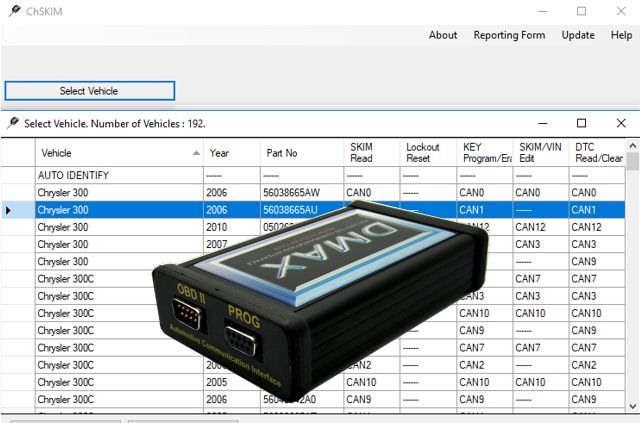Select the AUTO IDENTIFY row
The image size is (640, 423).
click(330, 175)
